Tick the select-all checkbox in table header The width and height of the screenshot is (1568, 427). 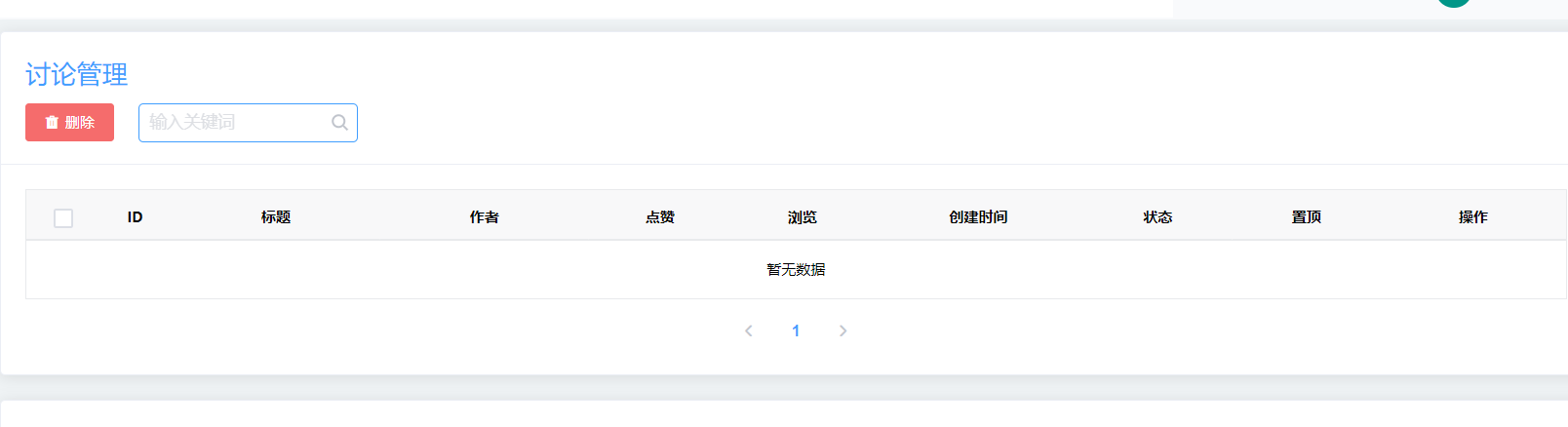click(63, 217)
